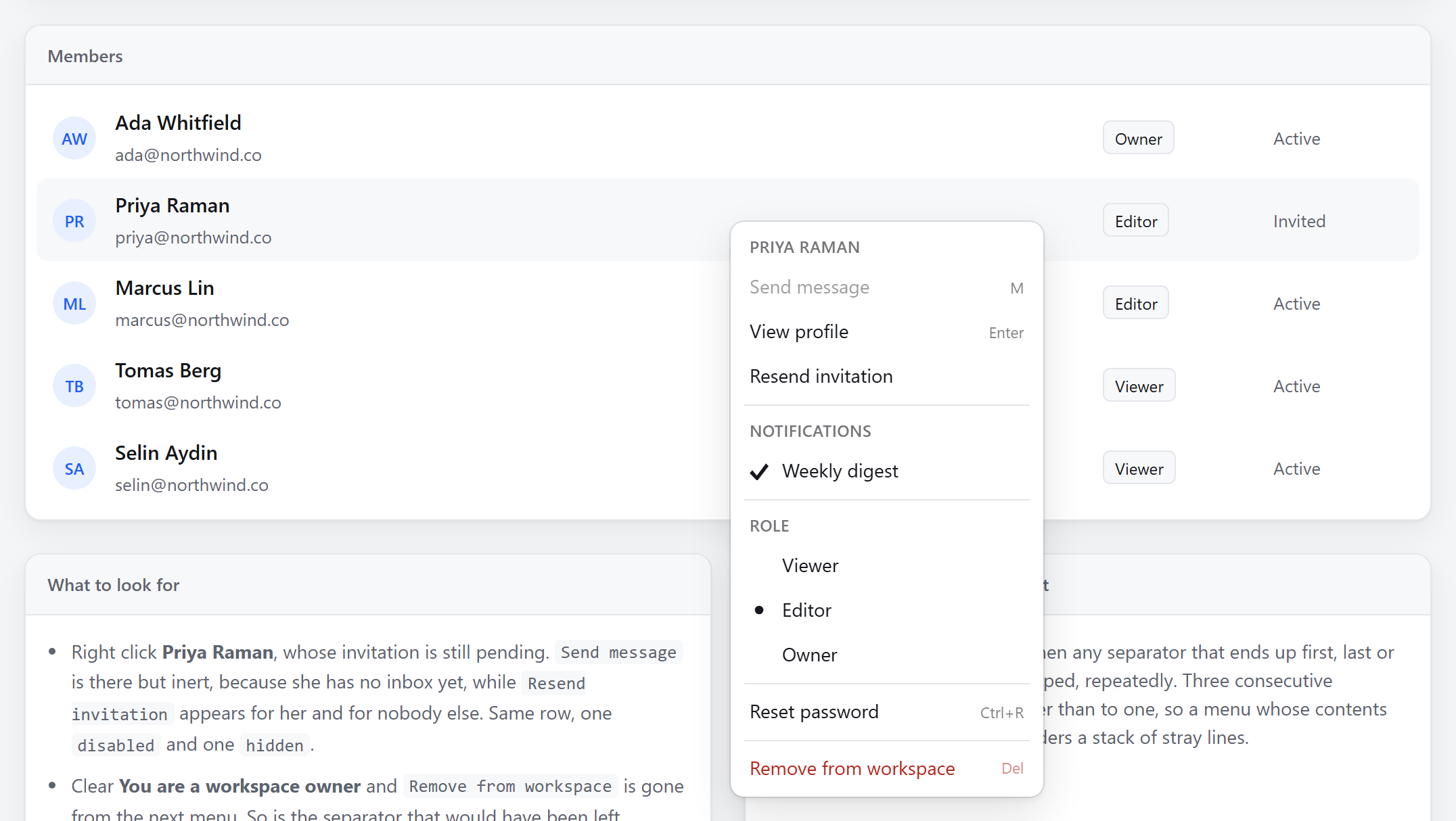Click email marcus@northwind.co

pos(202,320)
